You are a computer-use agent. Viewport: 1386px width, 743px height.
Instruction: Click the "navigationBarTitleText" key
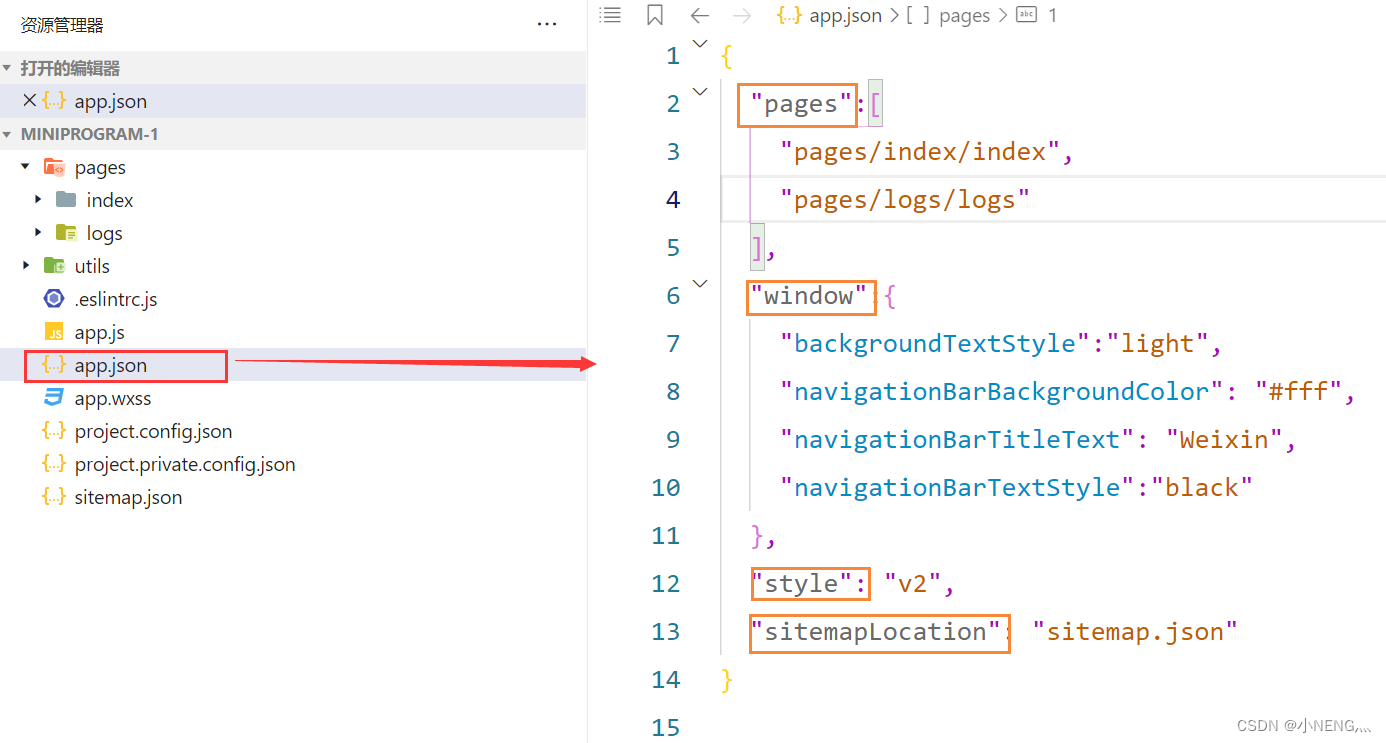coord(957,440)
